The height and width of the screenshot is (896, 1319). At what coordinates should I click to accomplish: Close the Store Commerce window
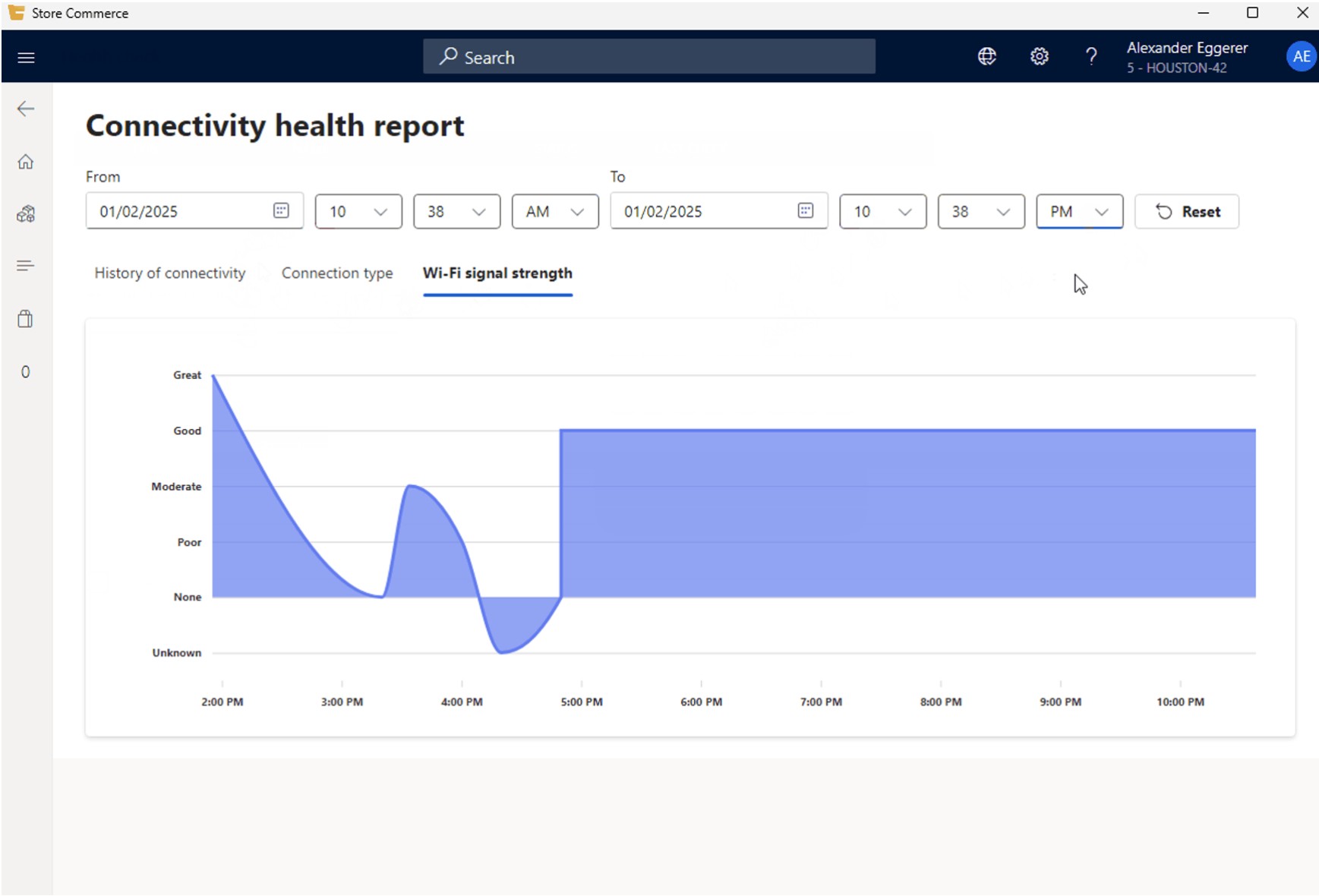(x=1302, y=13)
